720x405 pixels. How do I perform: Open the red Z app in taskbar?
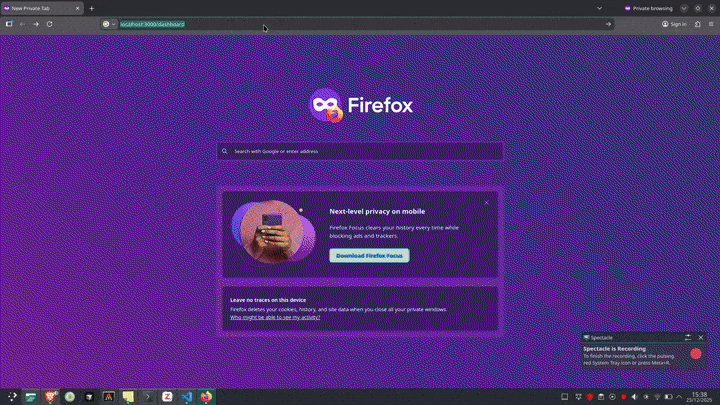(167, 396)
